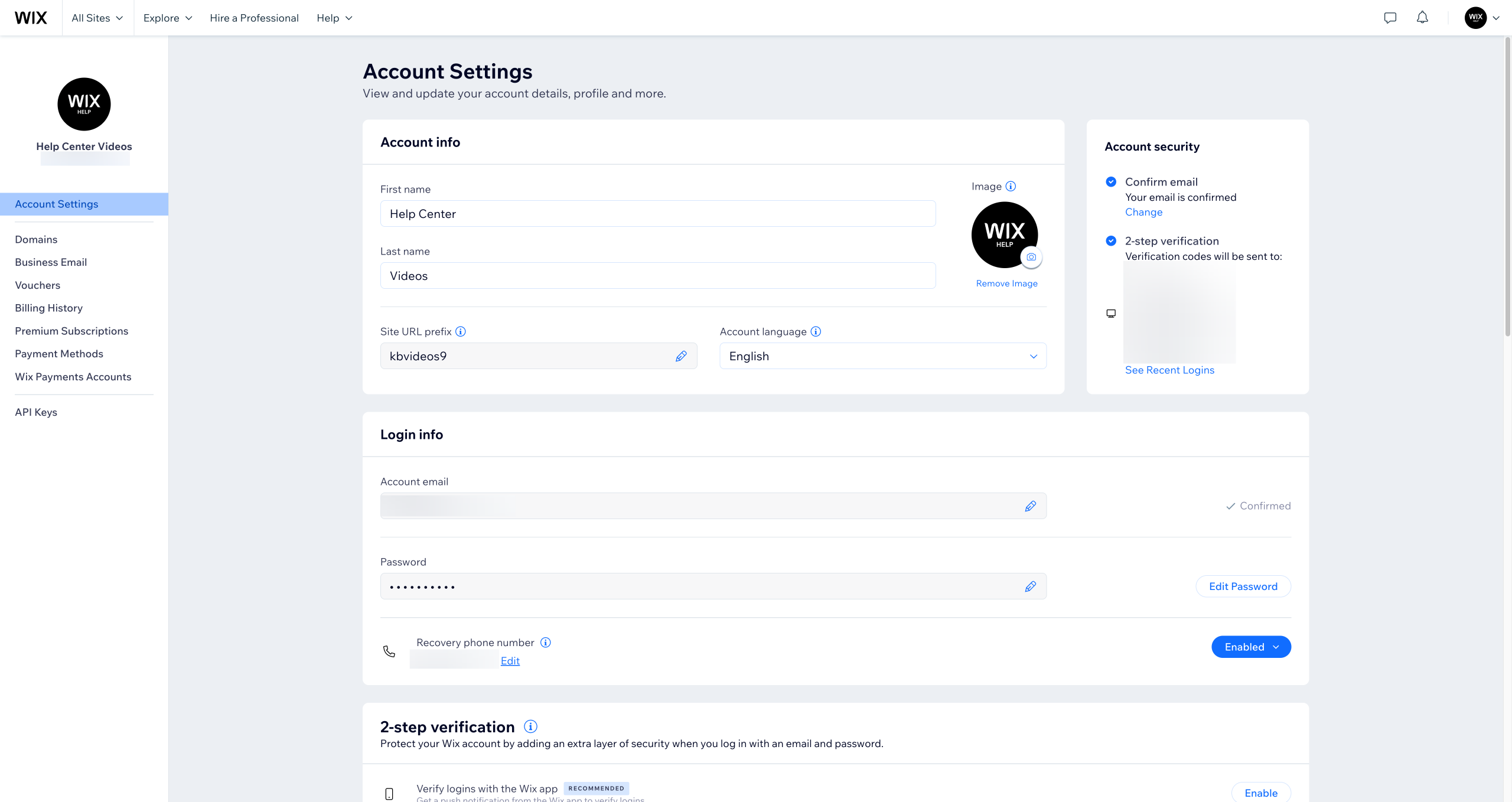Go to Billing History in sidebar
This screenshot has width=1512, height=802.
click(x=49, y=308)
